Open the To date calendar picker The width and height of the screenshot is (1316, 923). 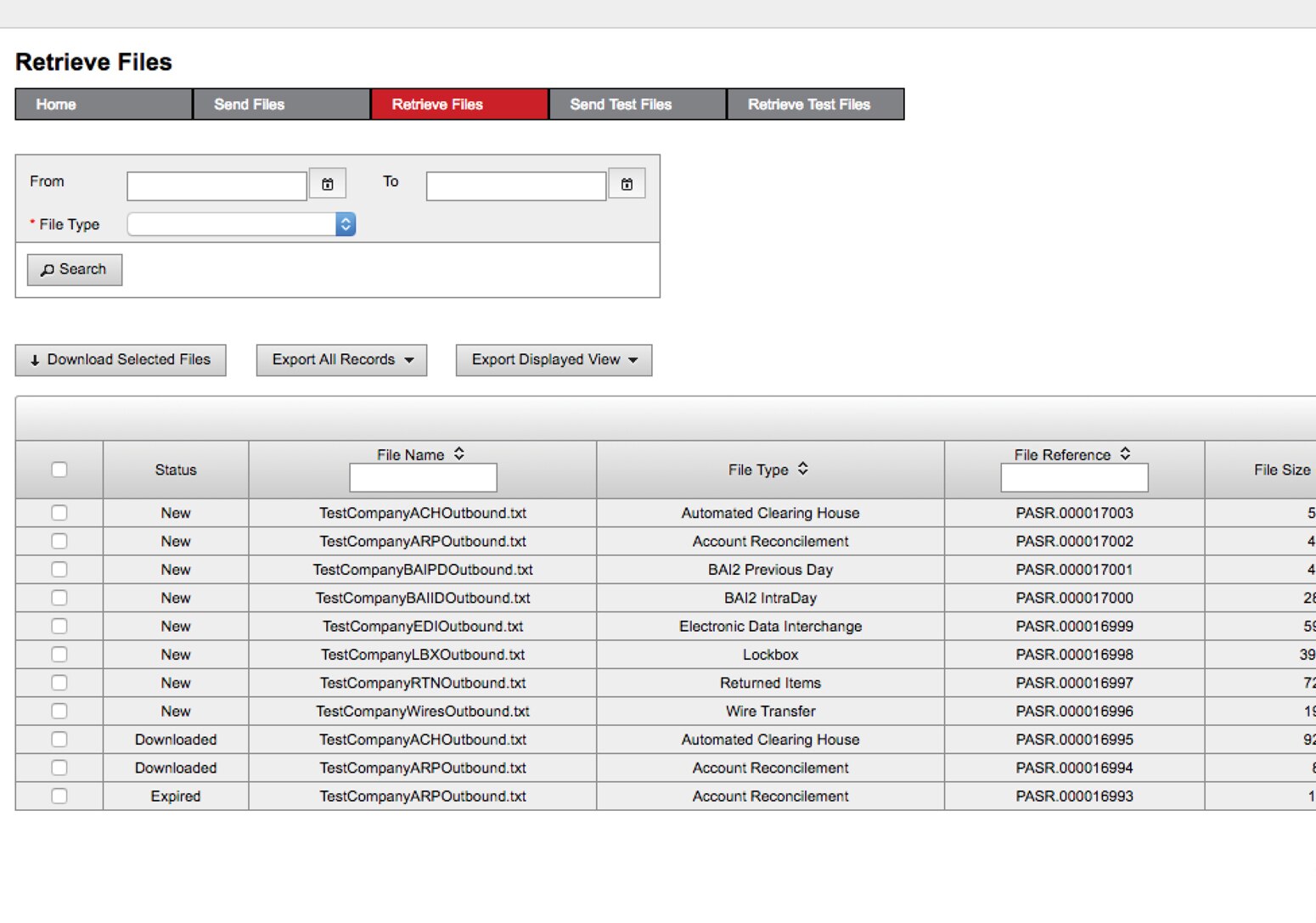coord(627,183)
